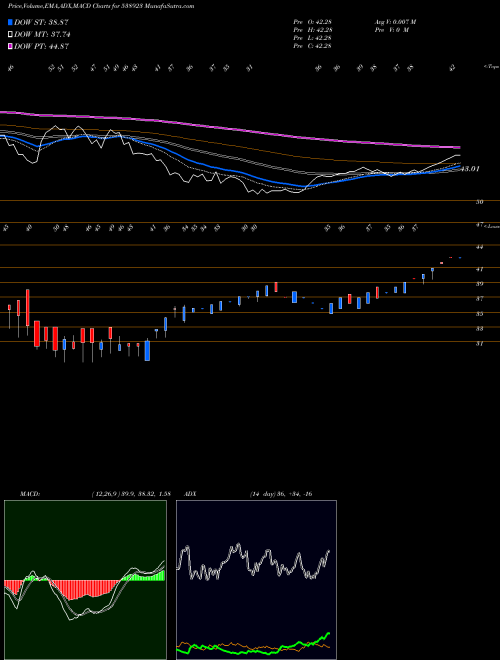Select the 'DOW ST: 38.87' legend text
The image size is (500, 660).
41,23
